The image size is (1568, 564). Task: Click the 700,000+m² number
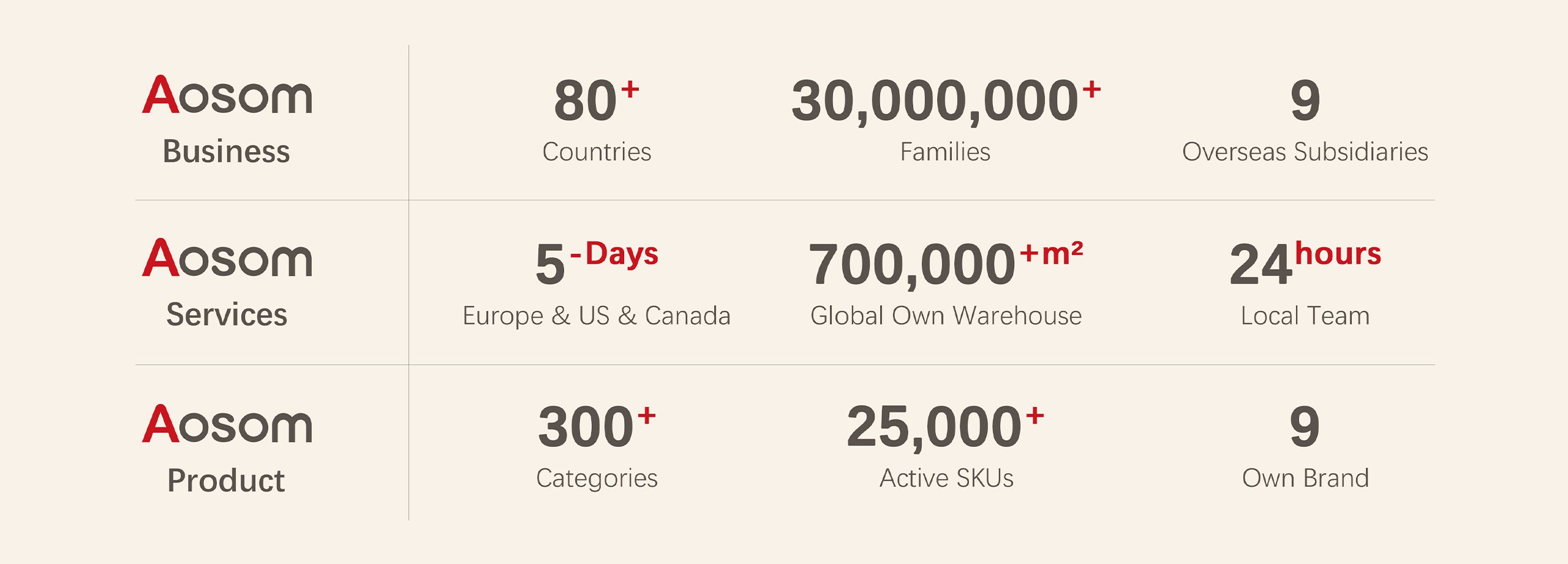pos(946,264)
